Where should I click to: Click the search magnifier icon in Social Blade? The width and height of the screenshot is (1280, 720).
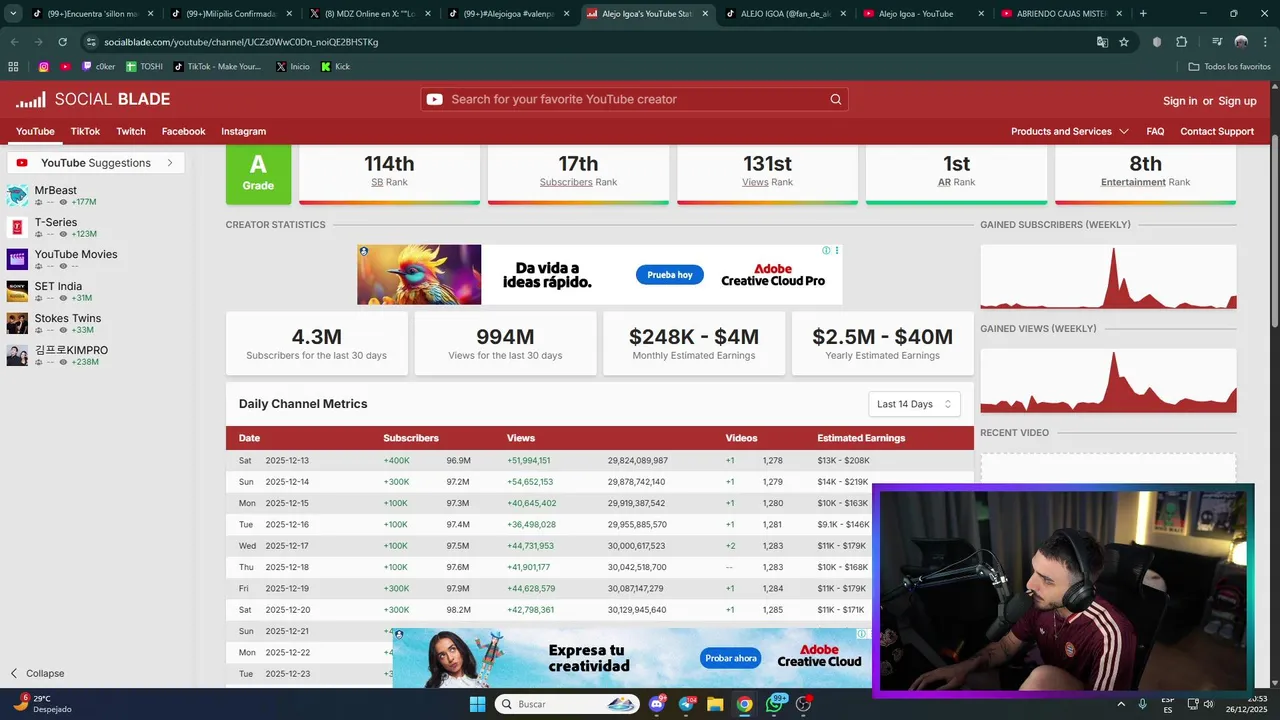point(836,99)
